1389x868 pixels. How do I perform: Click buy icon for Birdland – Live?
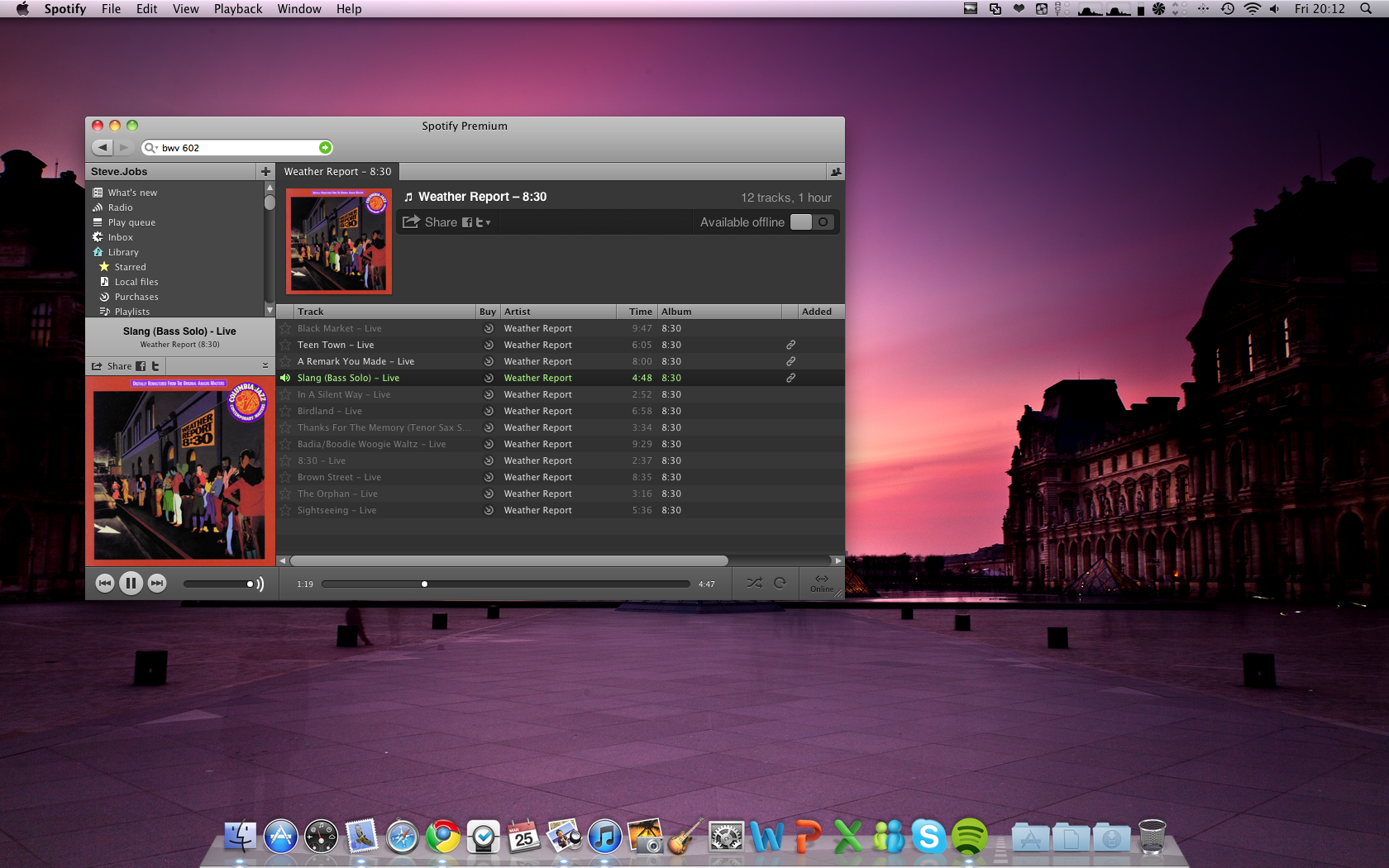[489, 411]
